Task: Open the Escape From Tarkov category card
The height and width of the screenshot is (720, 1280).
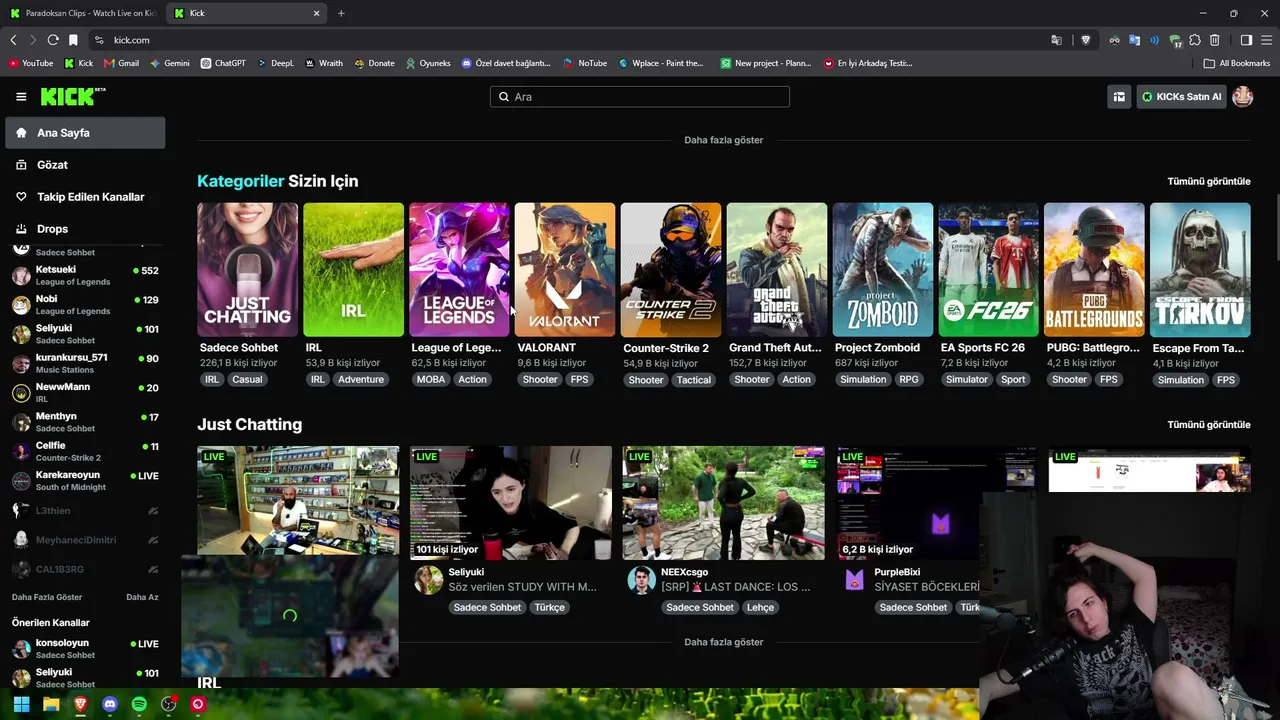Action: click(1200, 270)
